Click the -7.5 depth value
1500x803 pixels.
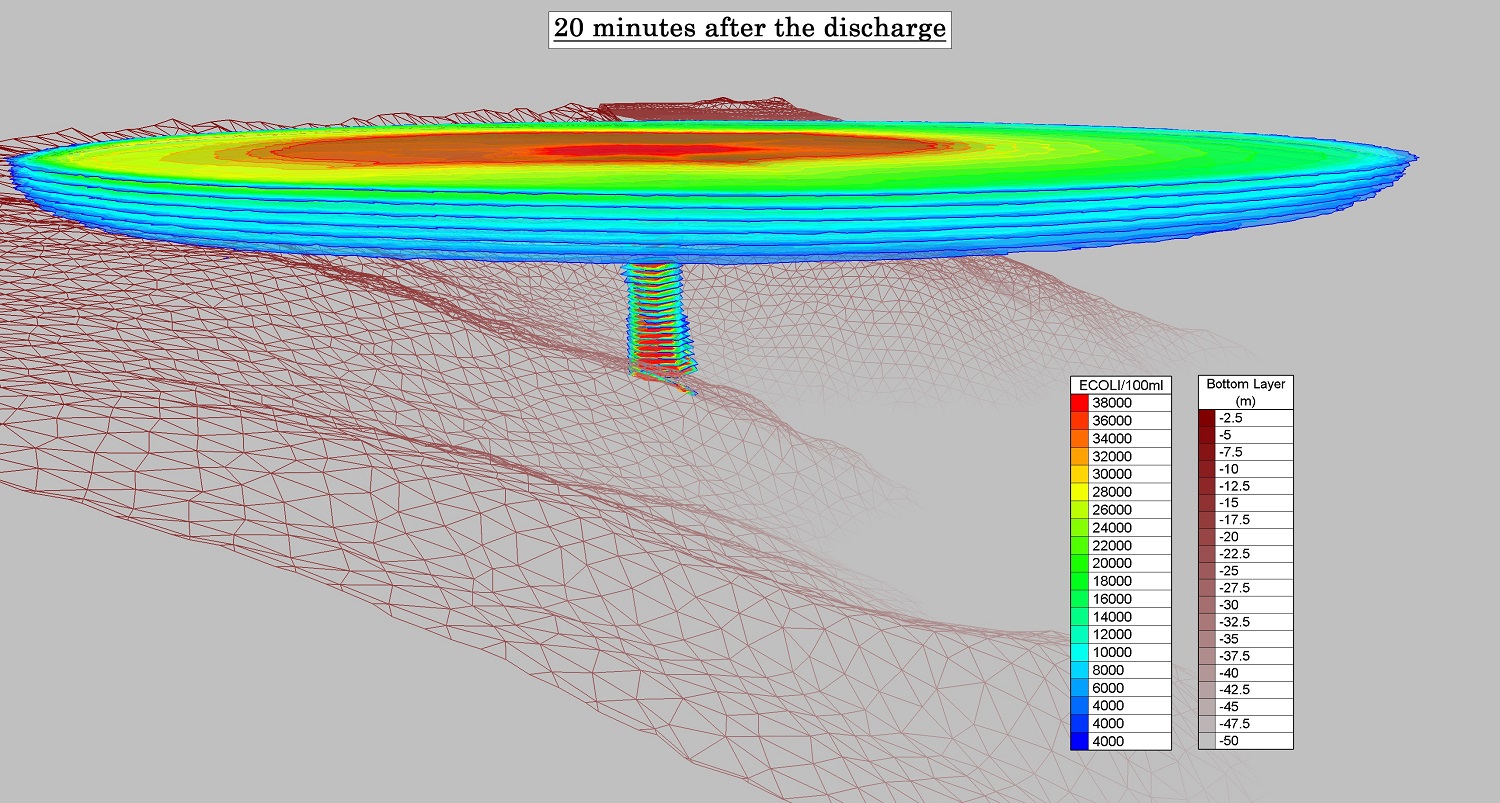point(1232,452)
